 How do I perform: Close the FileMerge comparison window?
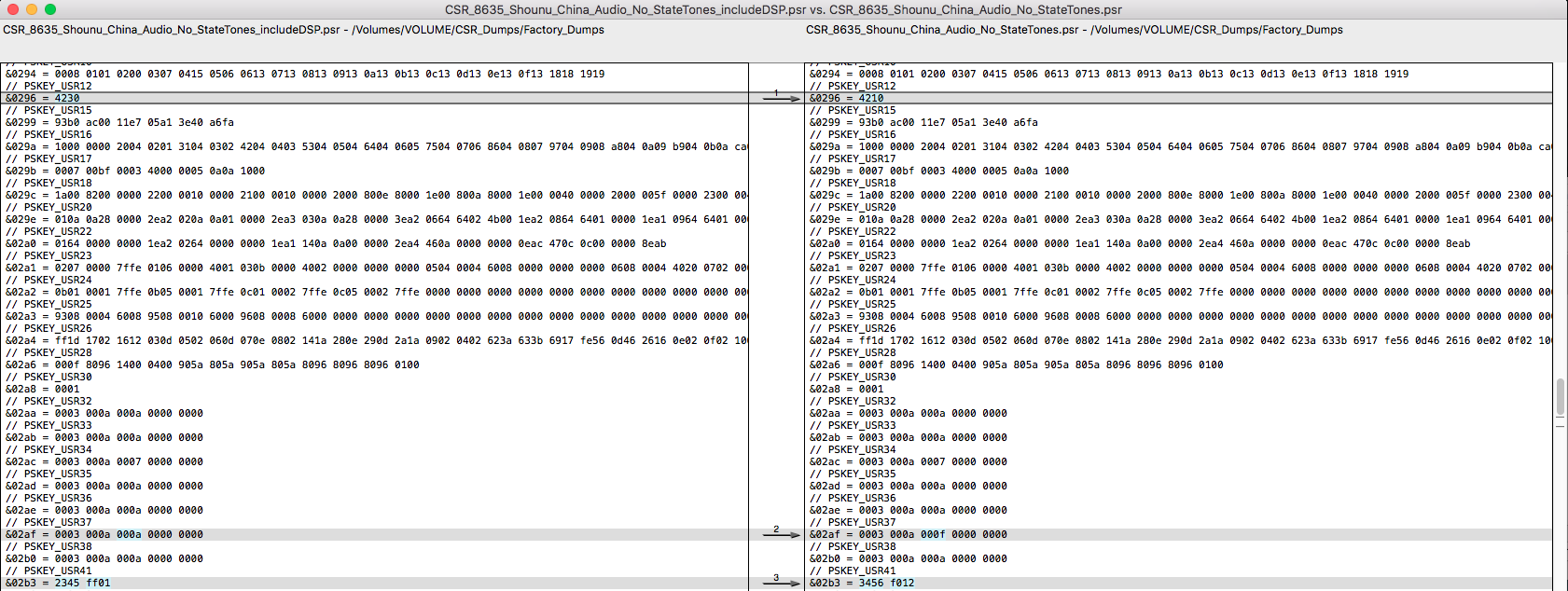12,9
